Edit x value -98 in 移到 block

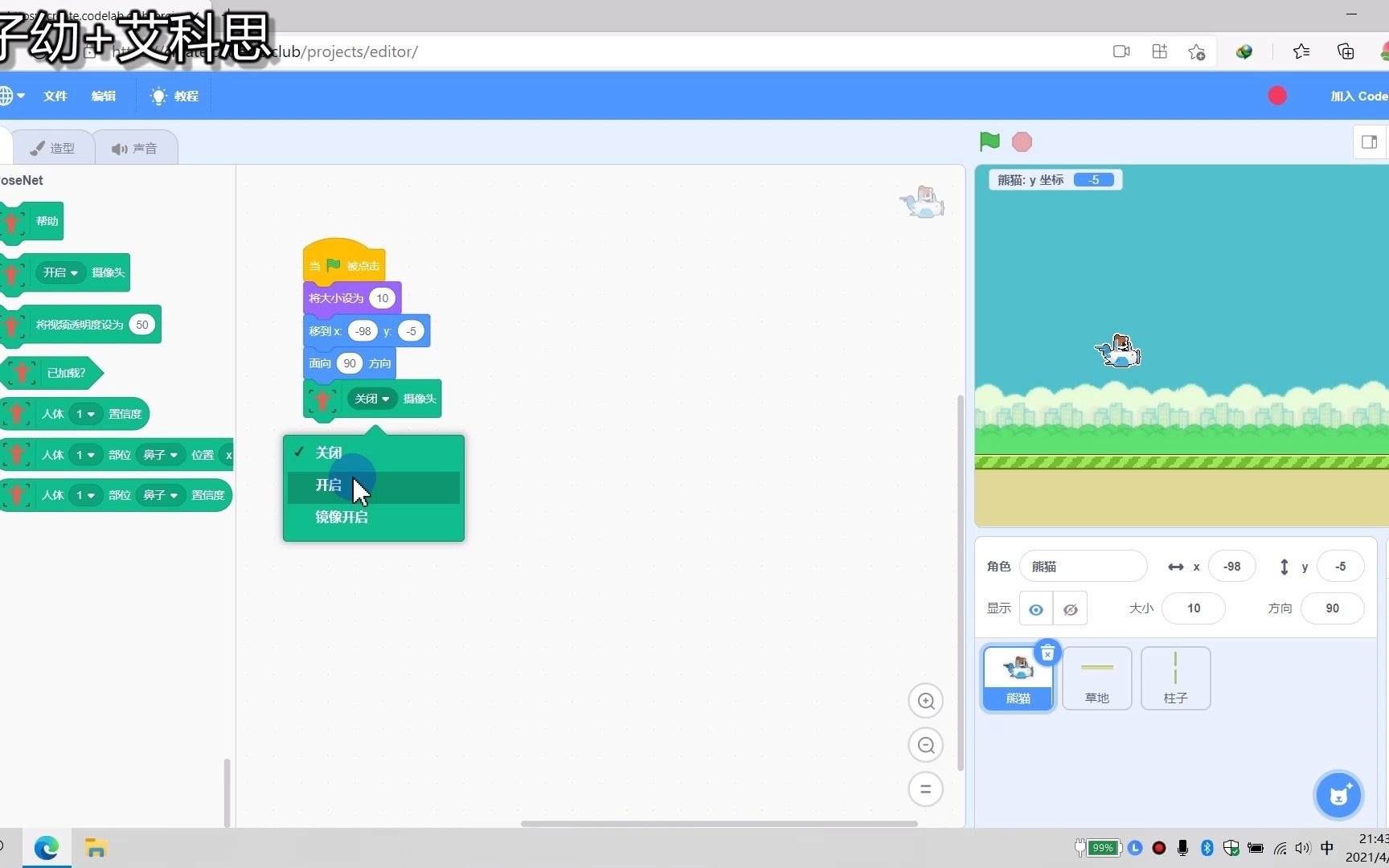363,331
